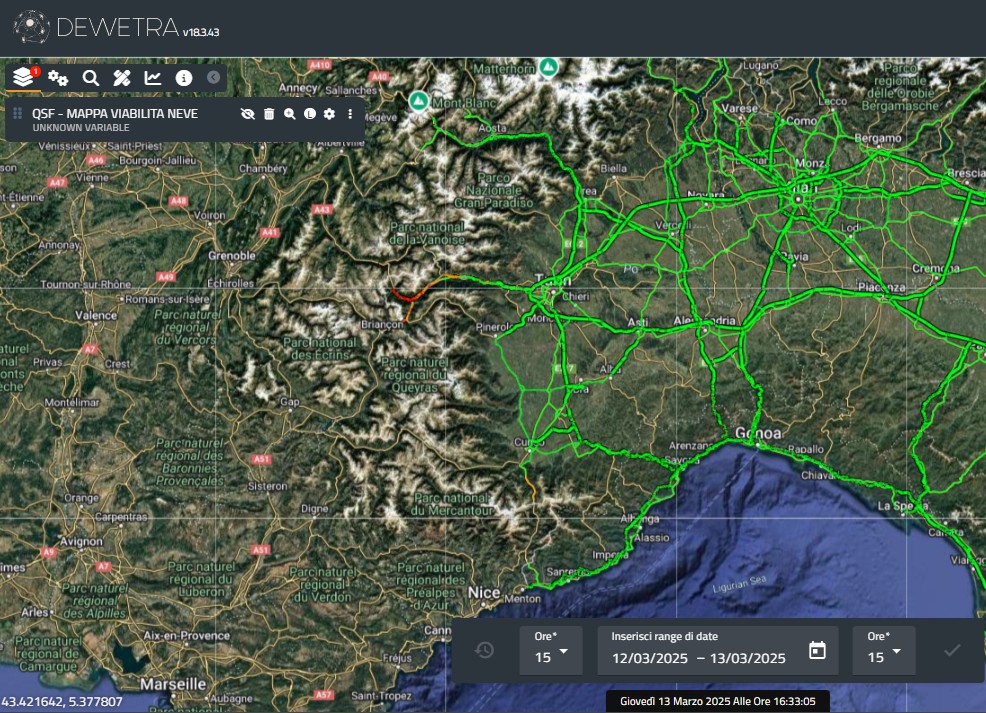
Task: Click the search magnifier tool
Action: (90, 77)
